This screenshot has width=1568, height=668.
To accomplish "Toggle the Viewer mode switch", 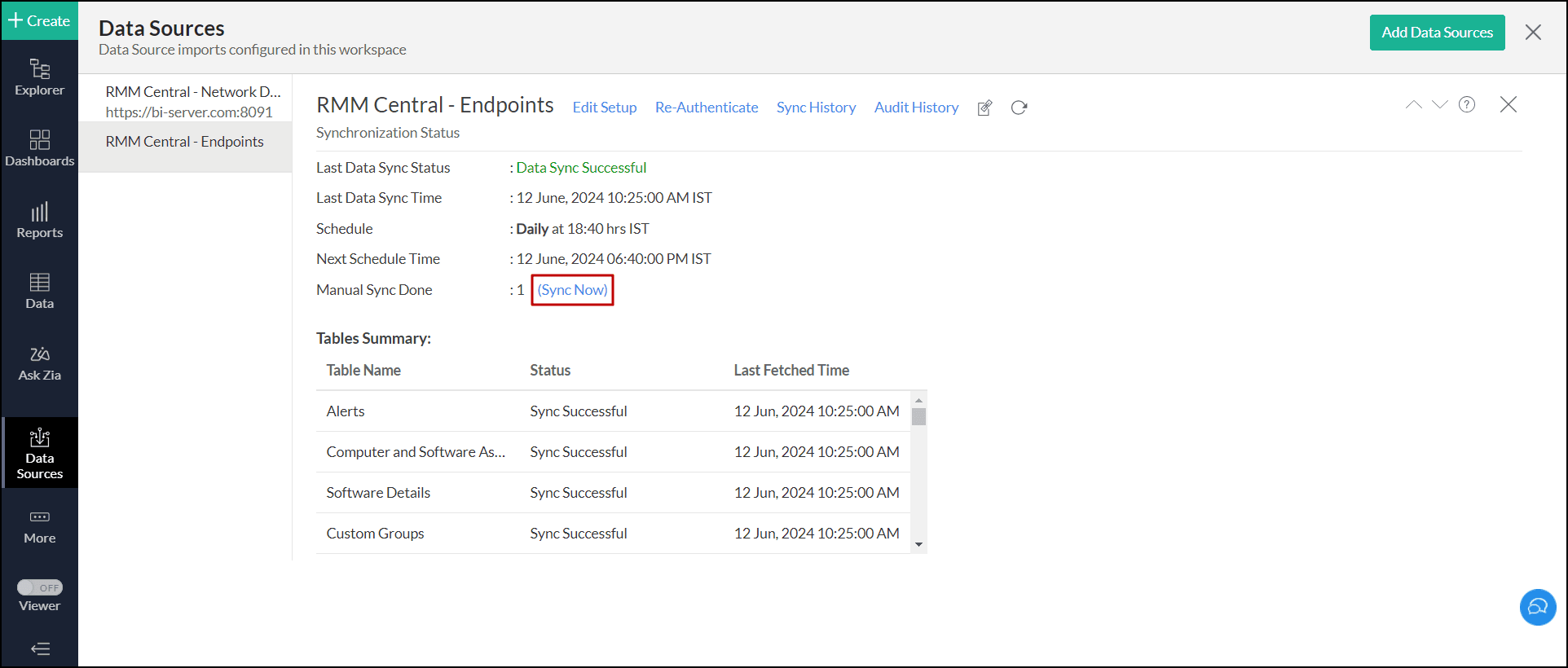I will click(39, 587).
